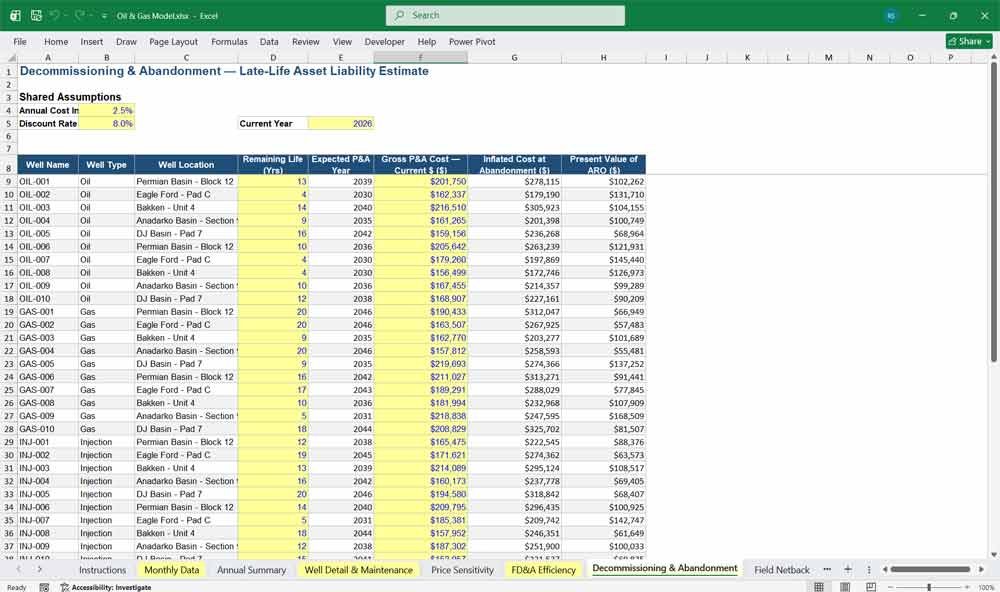Image resolution: width=1000 pixels, height=592 pixels.
Task: Click the Discount Rate 8.0% cell
Action: [107, 123]
